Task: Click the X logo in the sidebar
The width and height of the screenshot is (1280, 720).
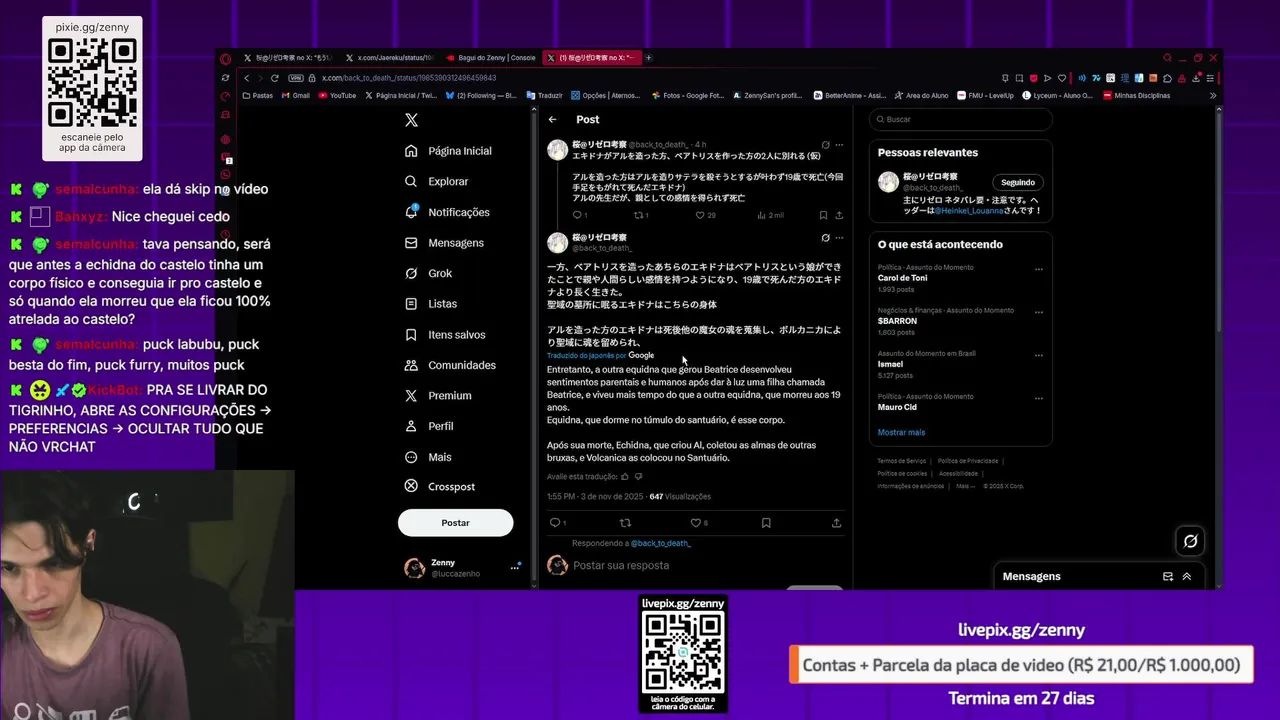Action: click(x=411, y=120)
